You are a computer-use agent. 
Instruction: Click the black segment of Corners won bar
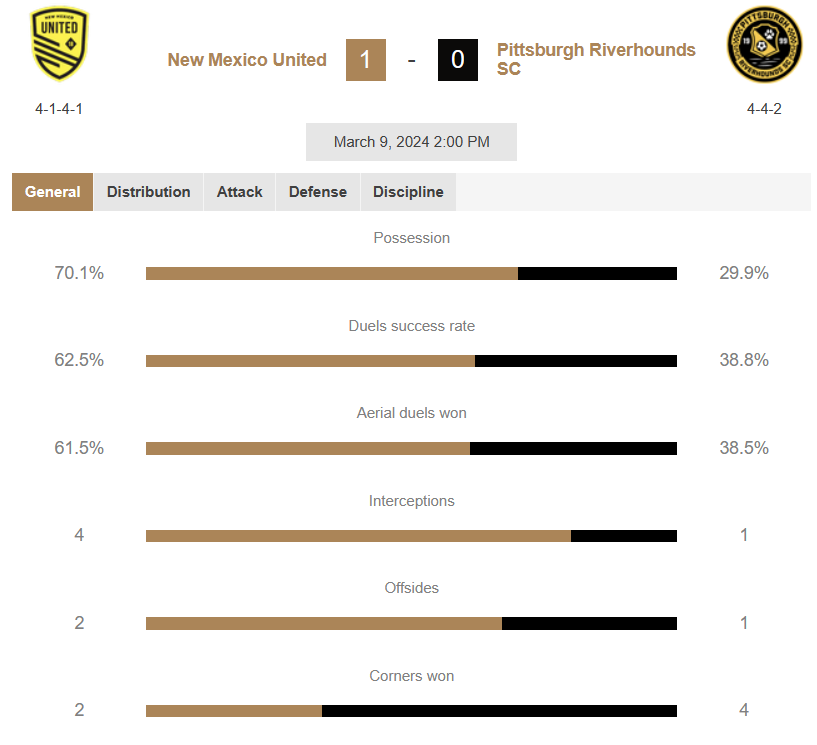pyautogui.click(x=499, y=711)
